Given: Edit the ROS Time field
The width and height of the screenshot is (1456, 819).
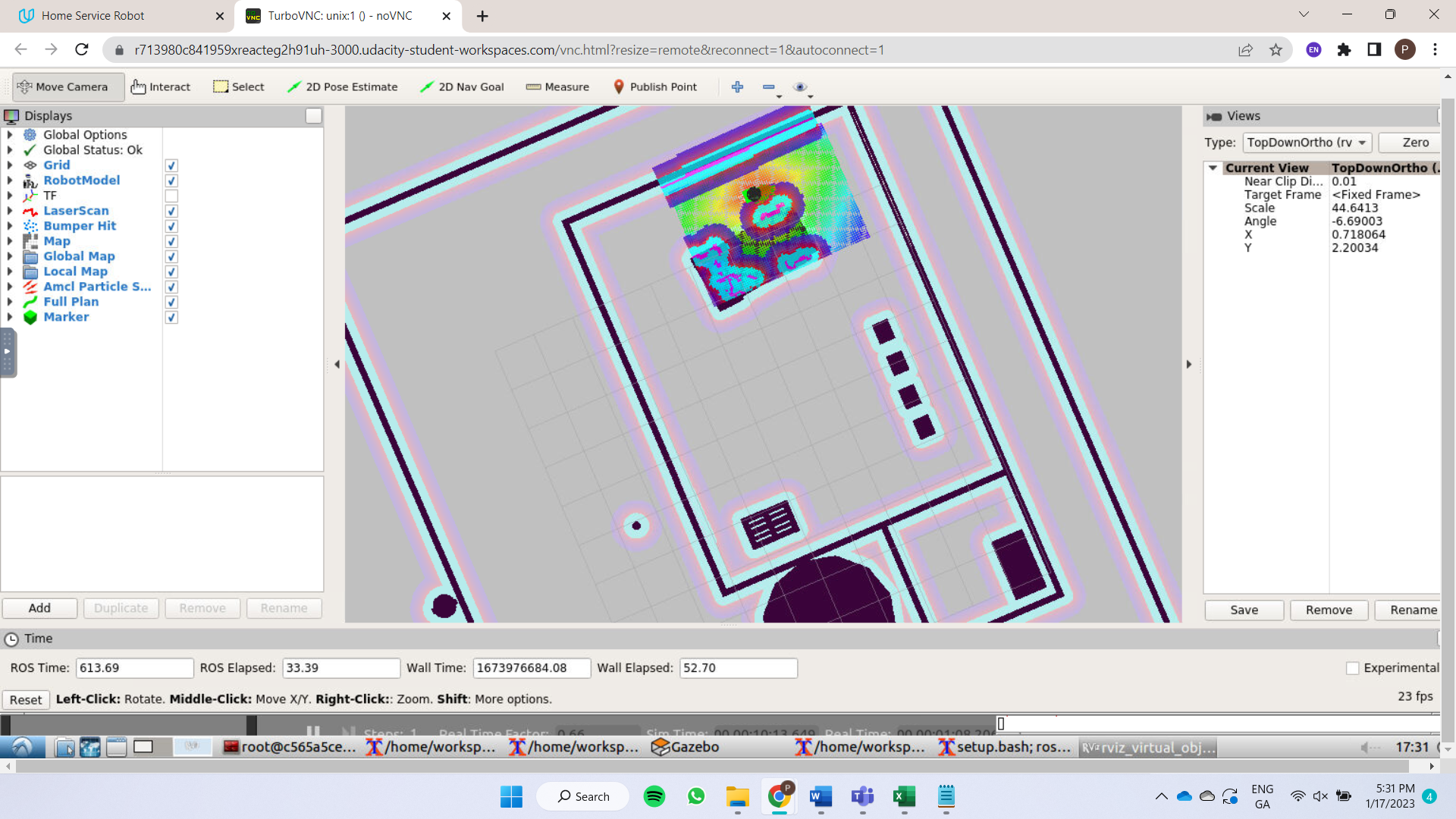Looking at the screenshot, I should [135, 667].
